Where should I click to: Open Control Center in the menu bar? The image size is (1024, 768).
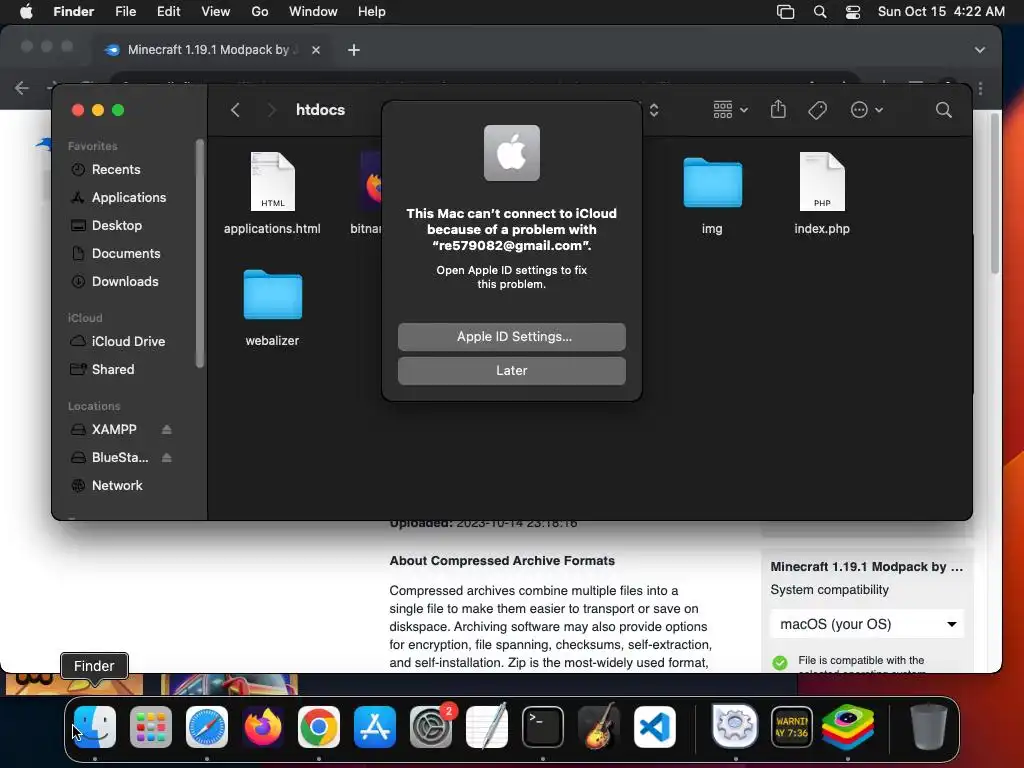(853, 12)
